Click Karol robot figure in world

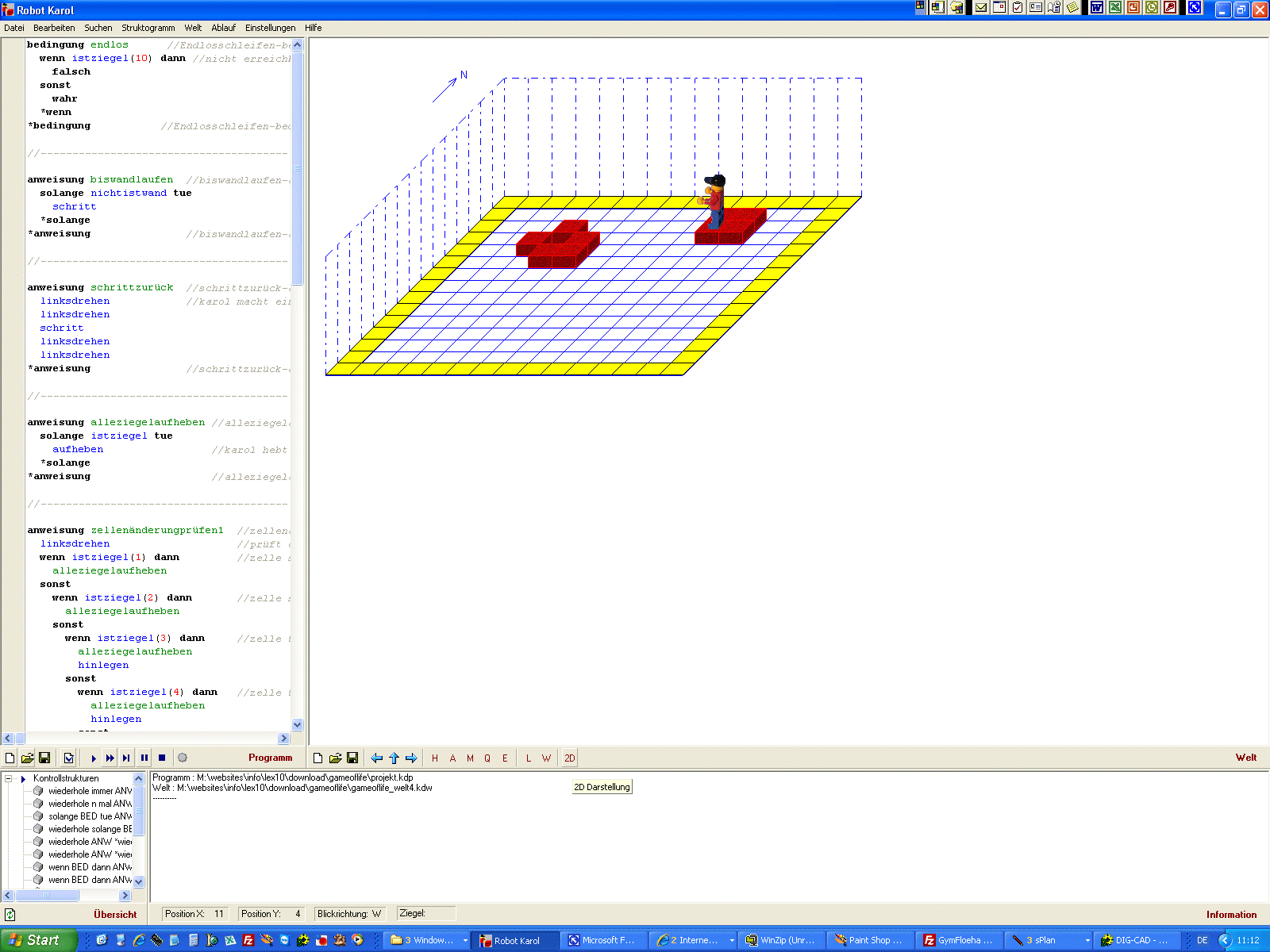pos(713,202)
